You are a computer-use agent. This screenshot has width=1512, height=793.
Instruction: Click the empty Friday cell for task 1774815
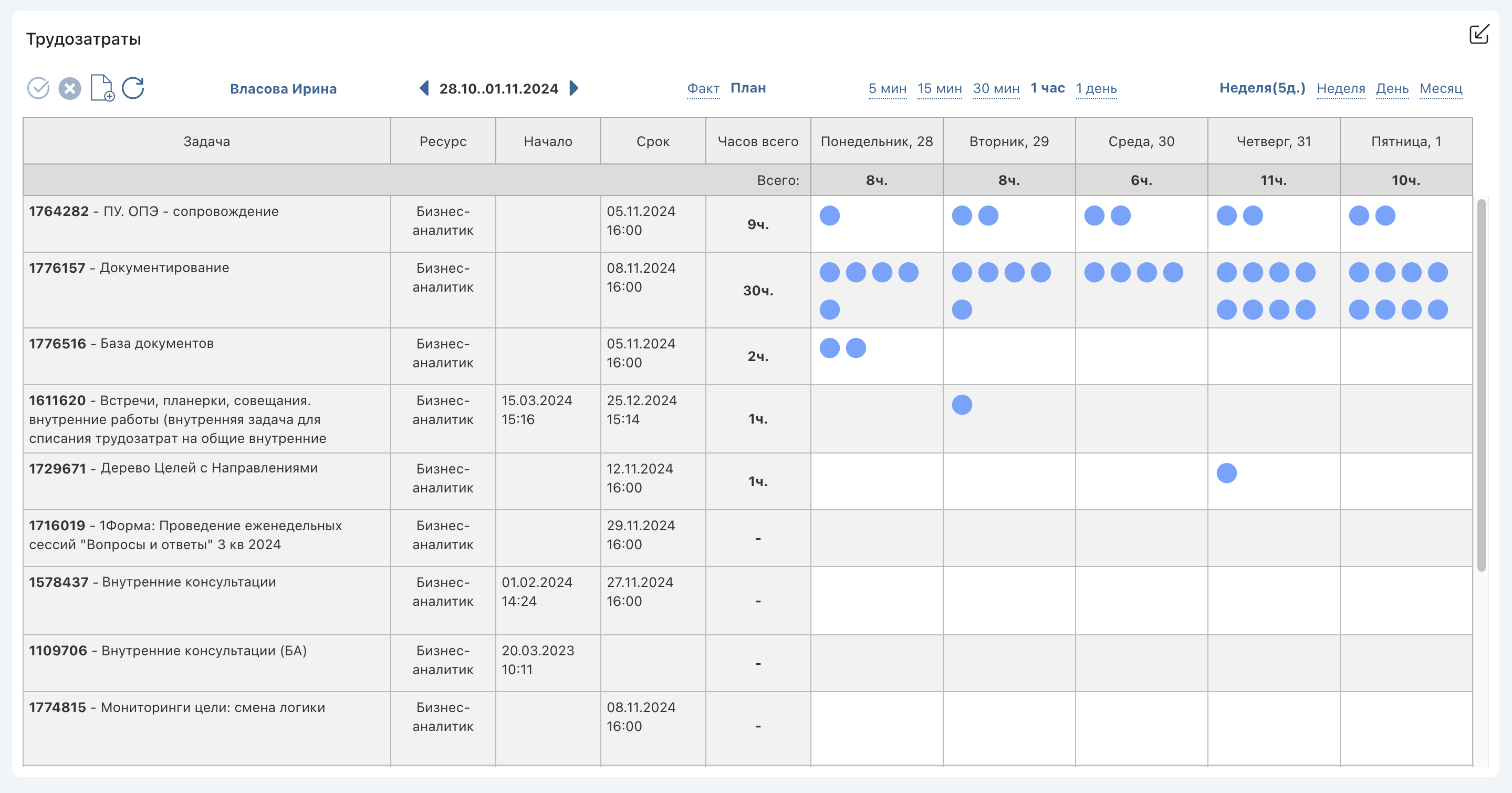1406,728
